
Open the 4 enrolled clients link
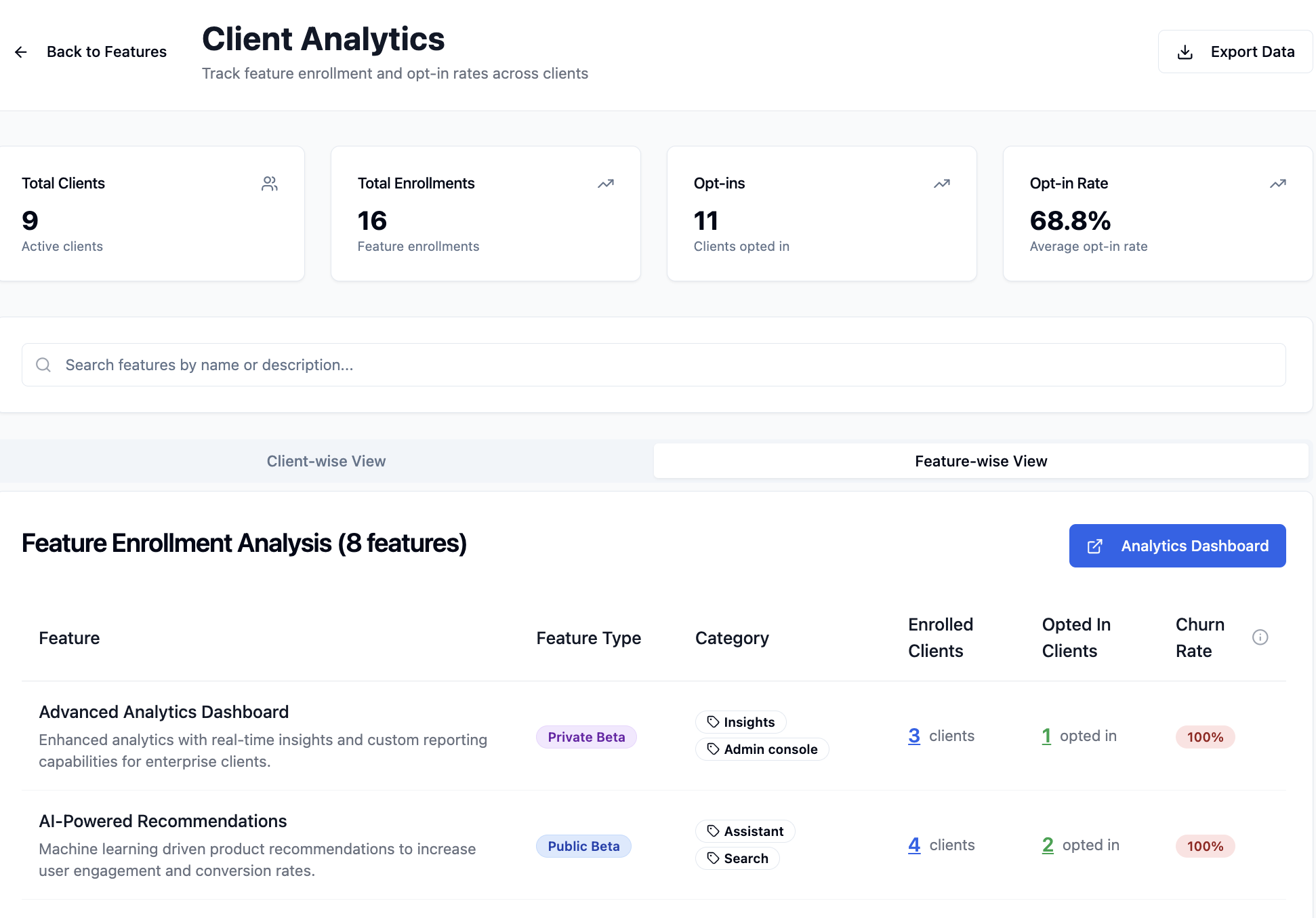pos(913,845)
